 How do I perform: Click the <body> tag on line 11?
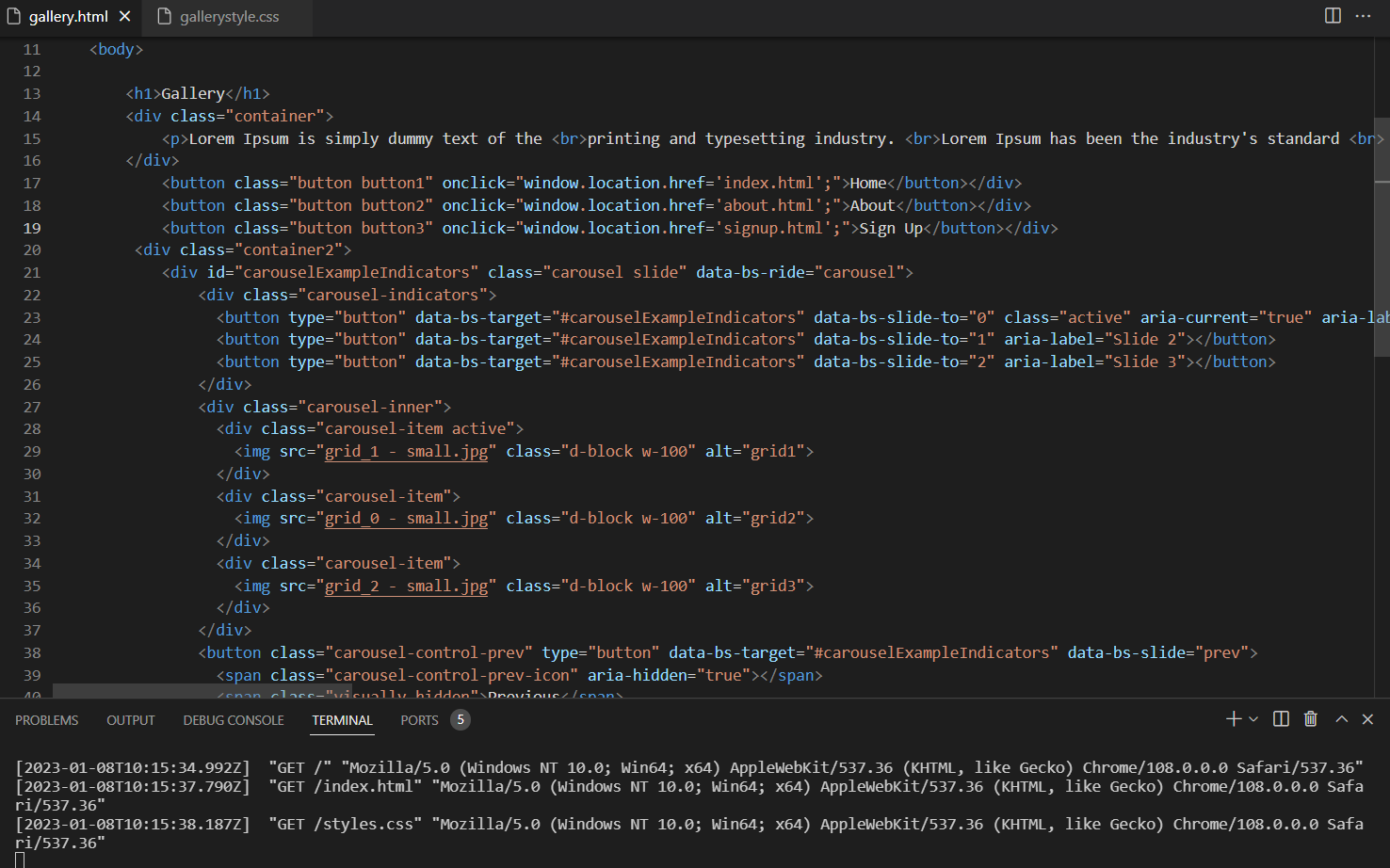pos(117,49)
